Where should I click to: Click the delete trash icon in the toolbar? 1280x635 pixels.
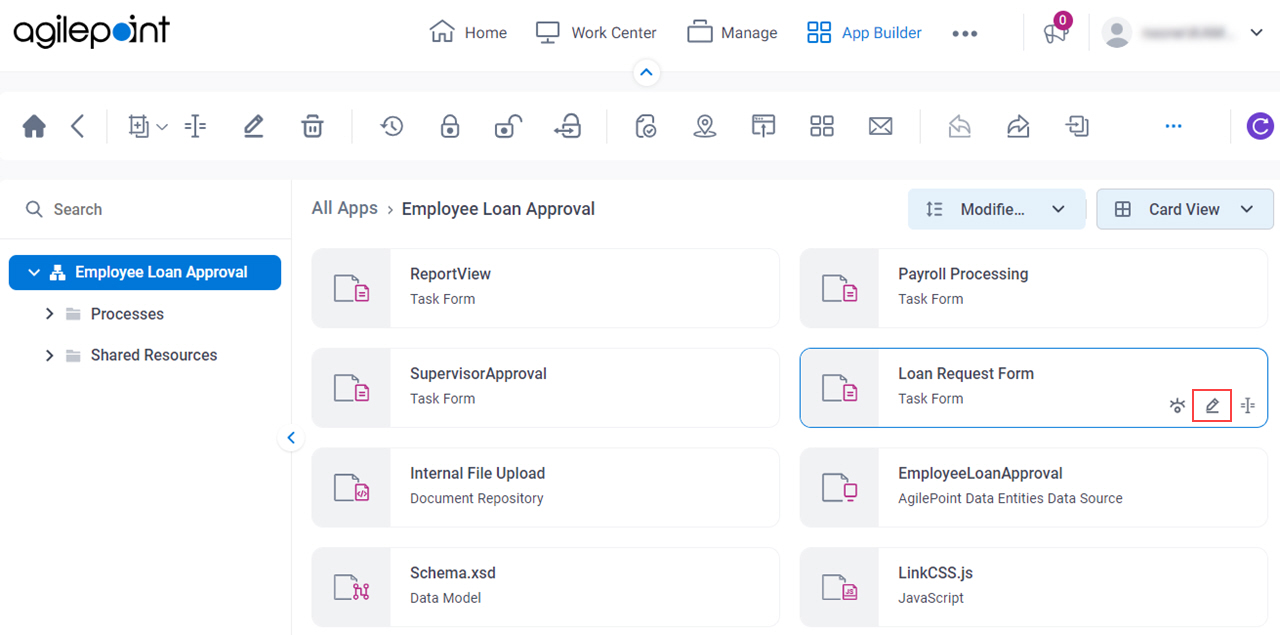(312, 126)
